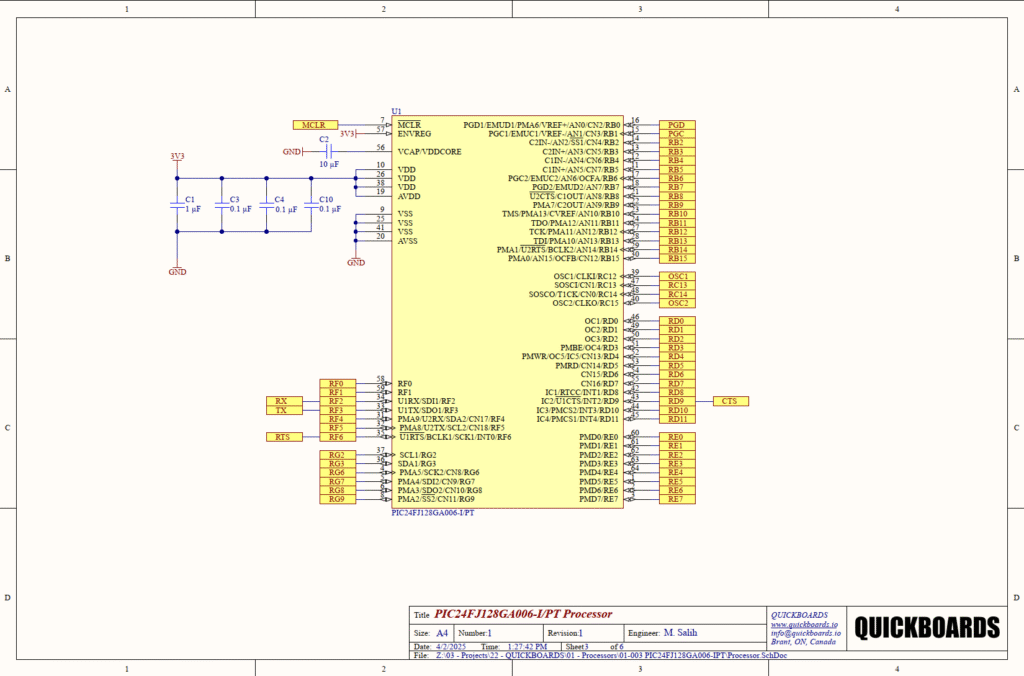The width and height of the screenshot is (1024, 676).
Task: Click the 3V3 power symbol above C1
Action: [177, 159]
